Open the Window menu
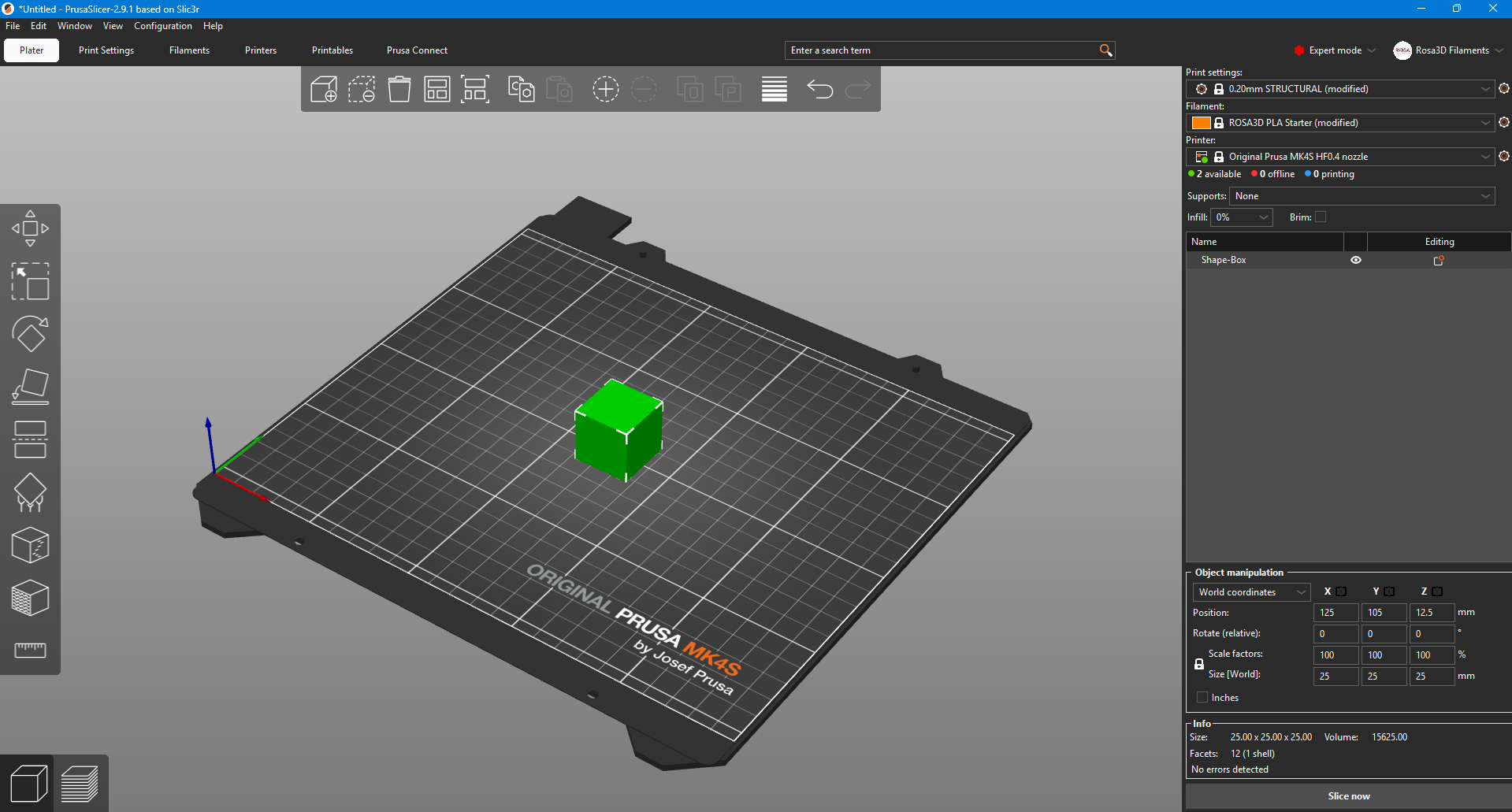Viewport: 1512px width, 812px height. coord(75,26)
